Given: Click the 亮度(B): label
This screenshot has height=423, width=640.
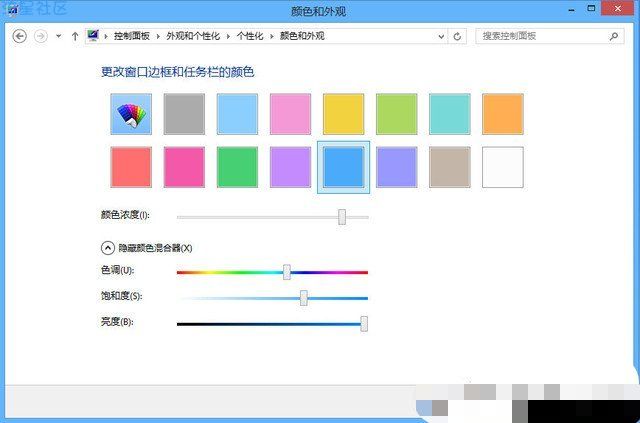Looking at the screenshot, I should (117, 322).
